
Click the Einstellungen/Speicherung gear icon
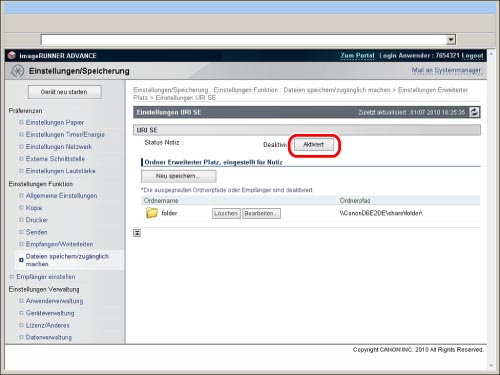17,71
